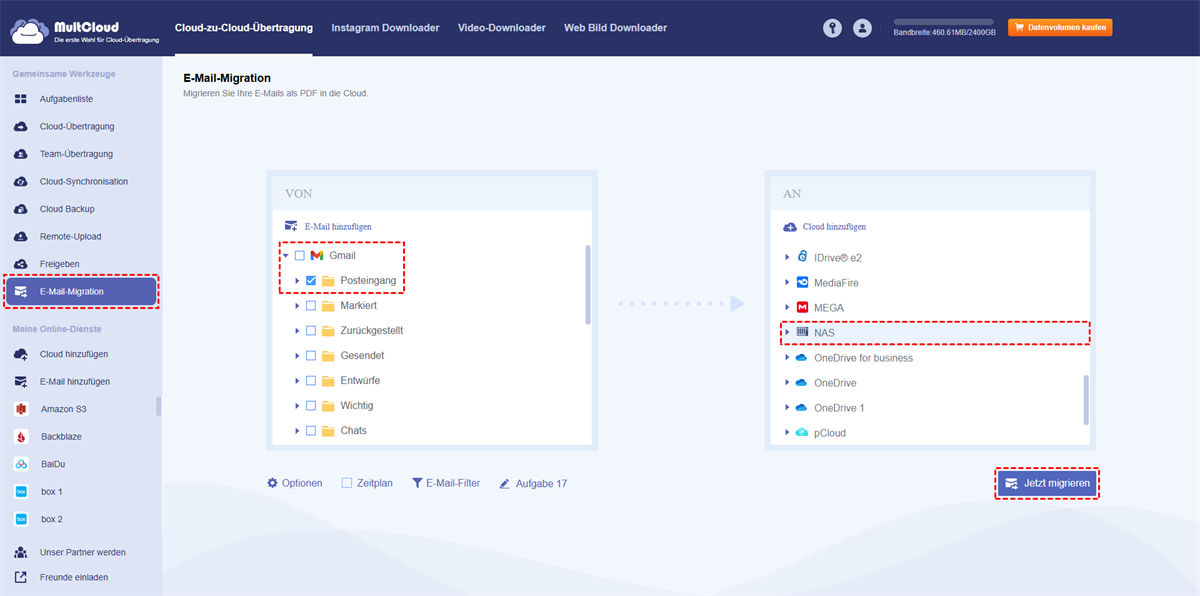
Task: Click the Cloud-Synchronisation sidebar icon
Action: pos(21,182)
